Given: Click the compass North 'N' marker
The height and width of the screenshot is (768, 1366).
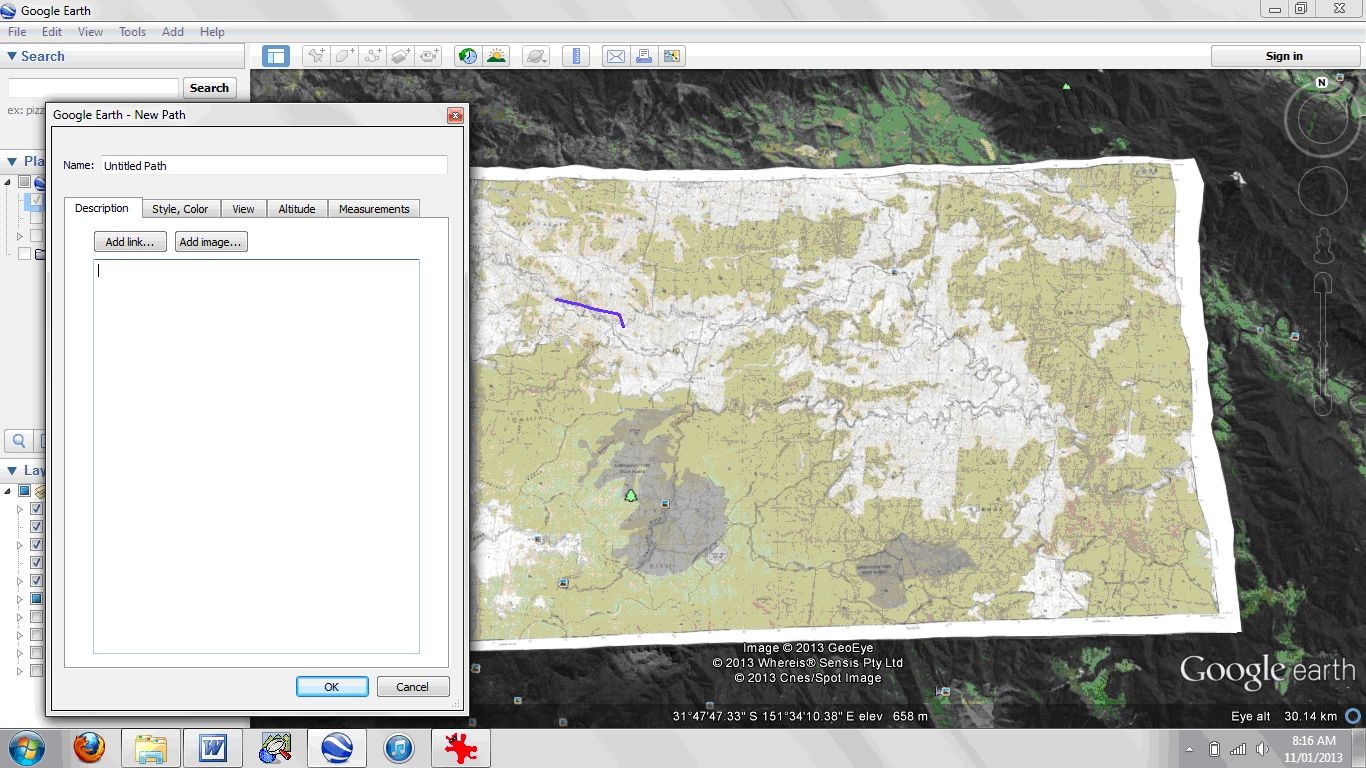Looking at the screenshot, I should coord(1322,83).
